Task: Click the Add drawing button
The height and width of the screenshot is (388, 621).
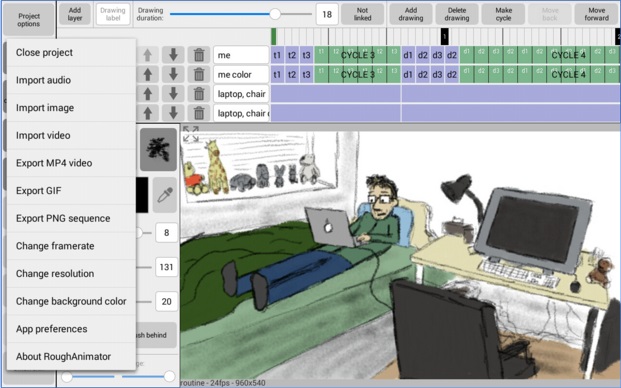Action: (411, 14)
